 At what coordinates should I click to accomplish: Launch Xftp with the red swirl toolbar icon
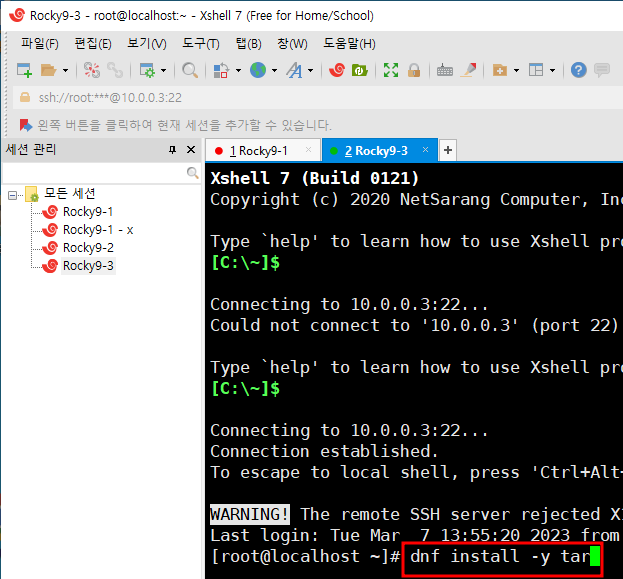pyautogui.click(x=337, y=70)
